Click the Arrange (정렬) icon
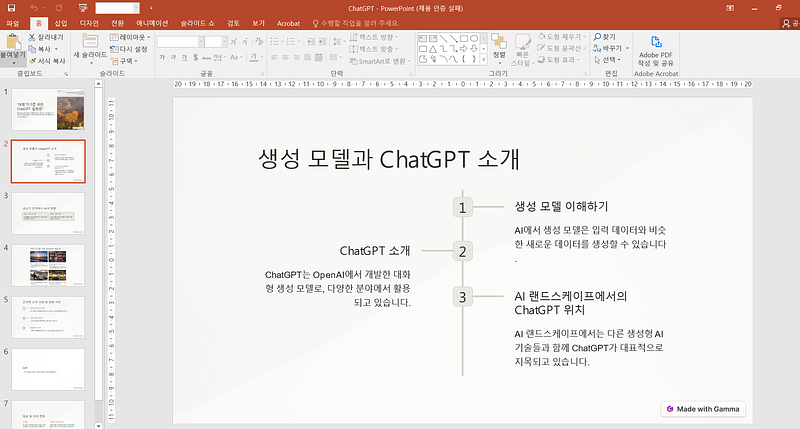The image size is (800, 429). 499,42
